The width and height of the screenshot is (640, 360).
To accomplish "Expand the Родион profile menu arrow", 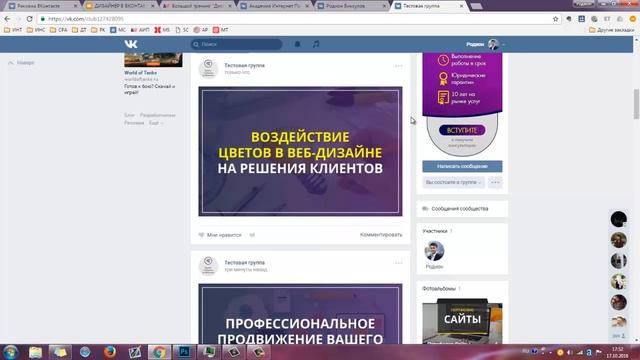I will [x=503, y=44].
